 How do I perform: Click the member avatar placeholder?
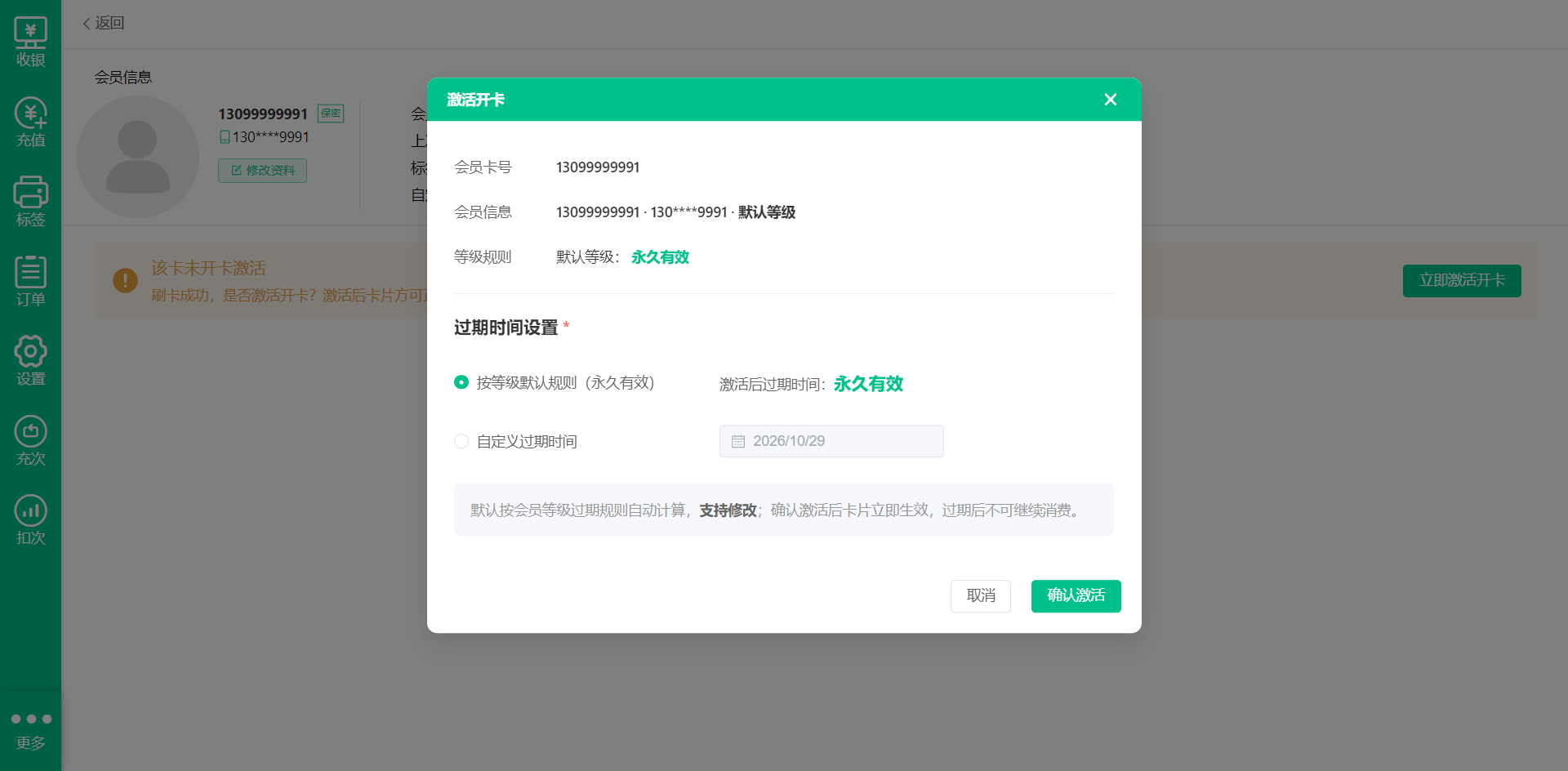(137, 157)
